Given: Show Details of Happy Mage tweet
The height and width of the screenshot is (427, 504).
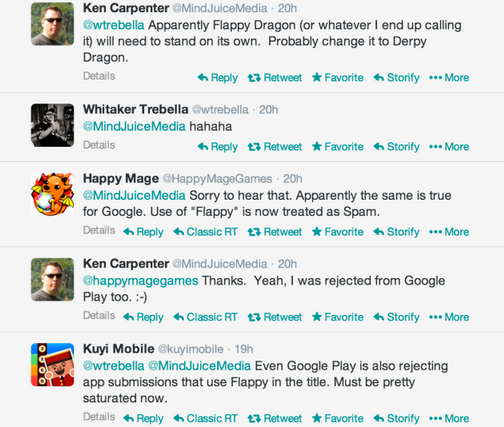Looking at the screenshot, I should [x=99, y=230].
